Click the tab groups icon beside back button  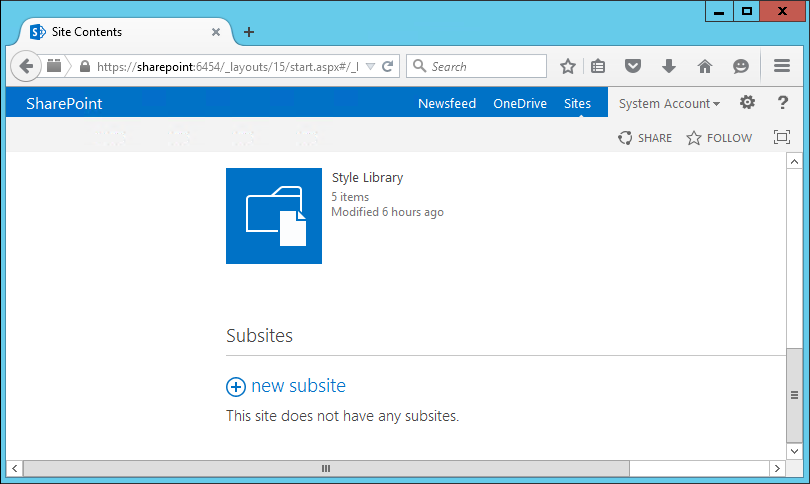(54, 66)
